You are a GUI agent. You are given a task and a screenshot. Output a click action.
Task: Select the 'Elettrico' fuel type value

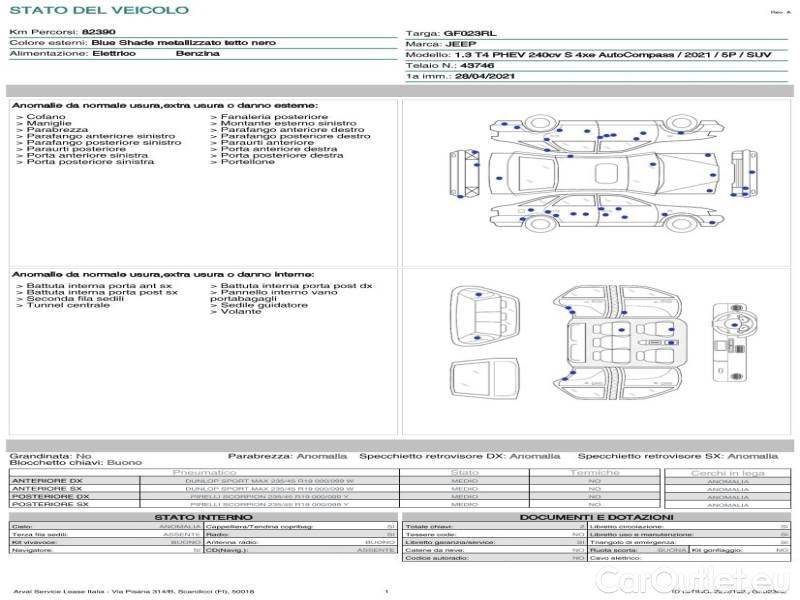click(x=114, y=54)
